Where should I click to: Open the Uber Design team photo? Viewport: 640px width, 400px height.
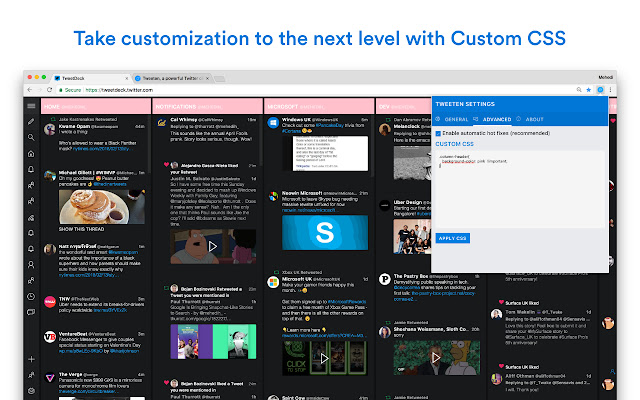412,237
